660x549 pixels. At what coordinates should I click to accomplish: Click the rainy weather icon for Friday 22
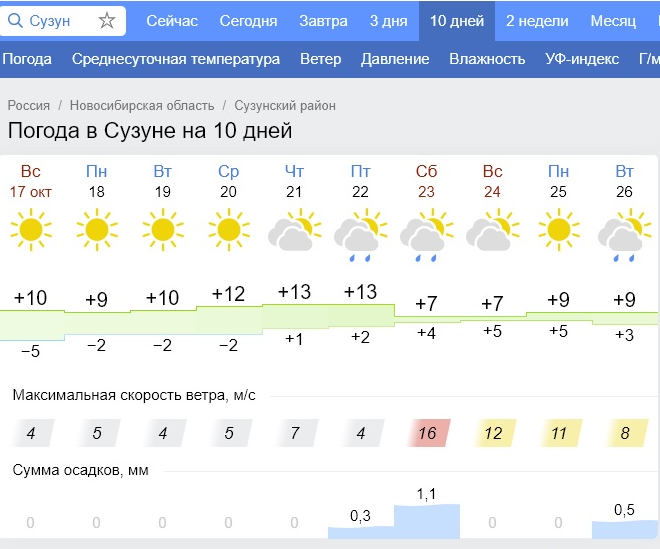click(359, 233)
